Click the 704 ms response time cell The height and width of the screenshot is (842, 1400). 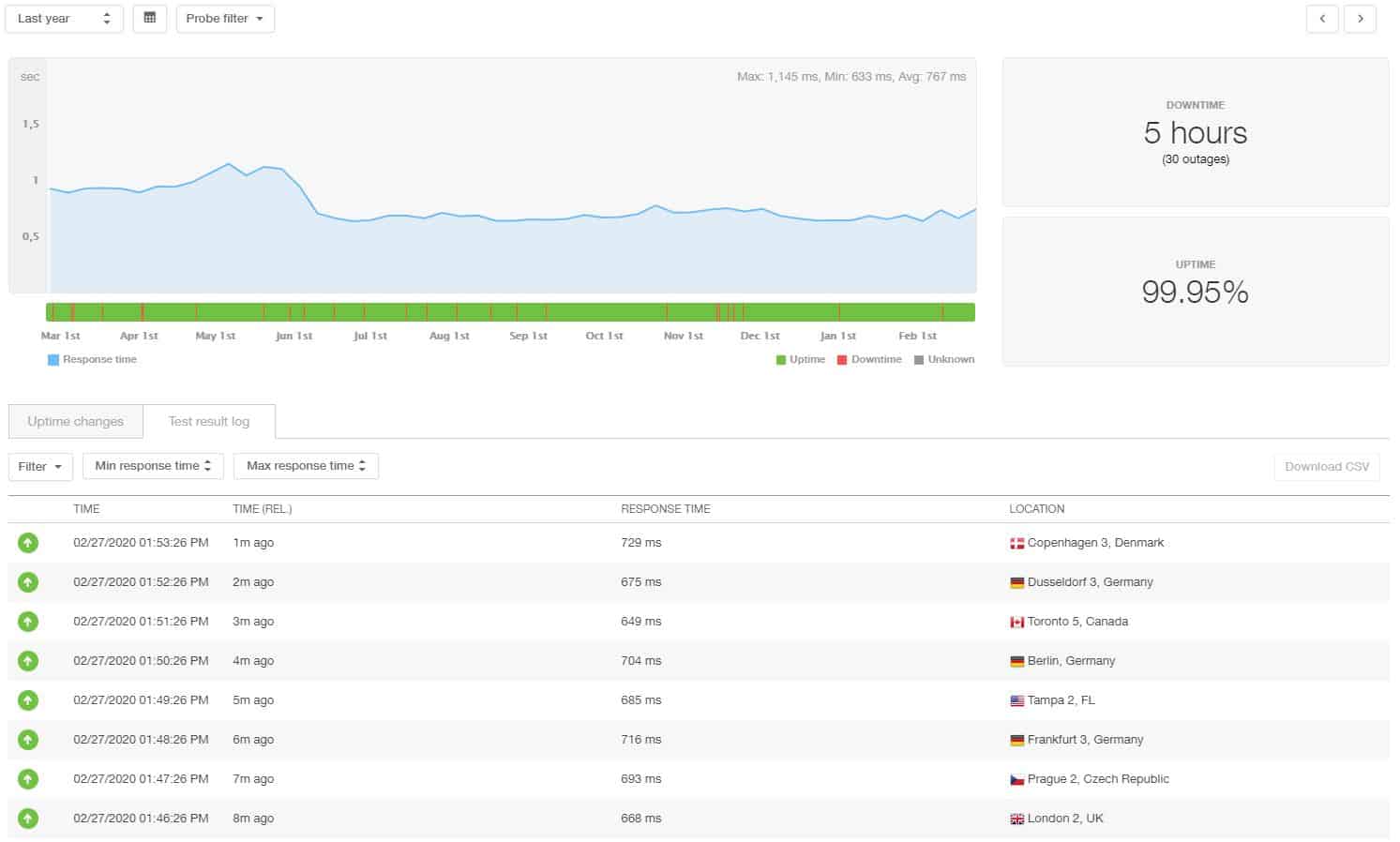click(641, 661)
